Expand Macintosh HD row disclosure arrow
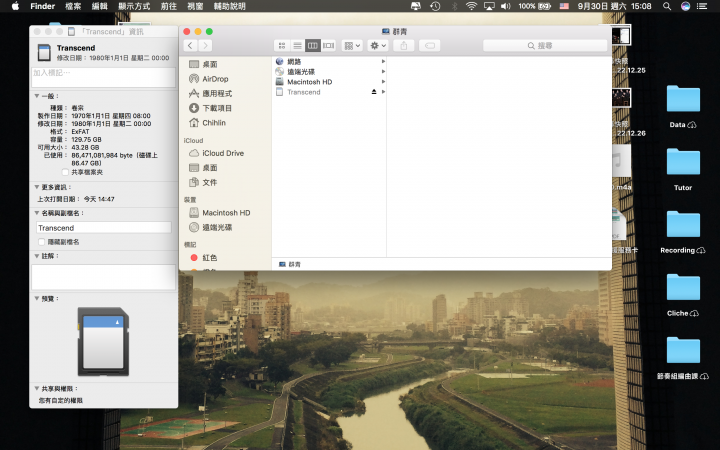720x450 pixels. [x=383, y=82]
